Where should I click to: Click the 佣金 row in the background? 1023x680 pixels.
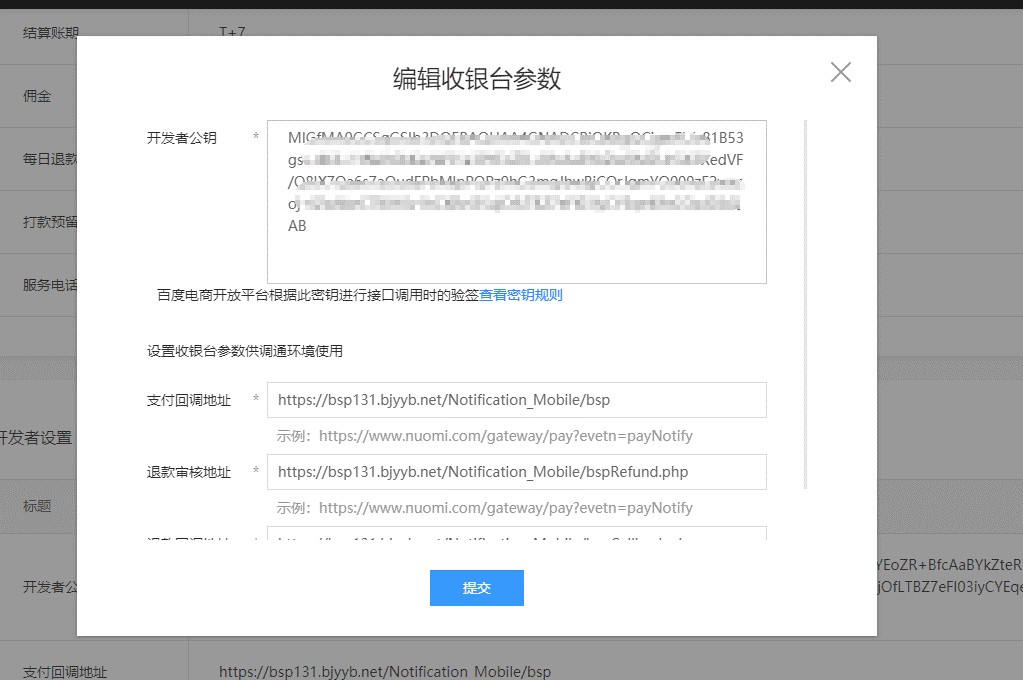pos(39,96)
